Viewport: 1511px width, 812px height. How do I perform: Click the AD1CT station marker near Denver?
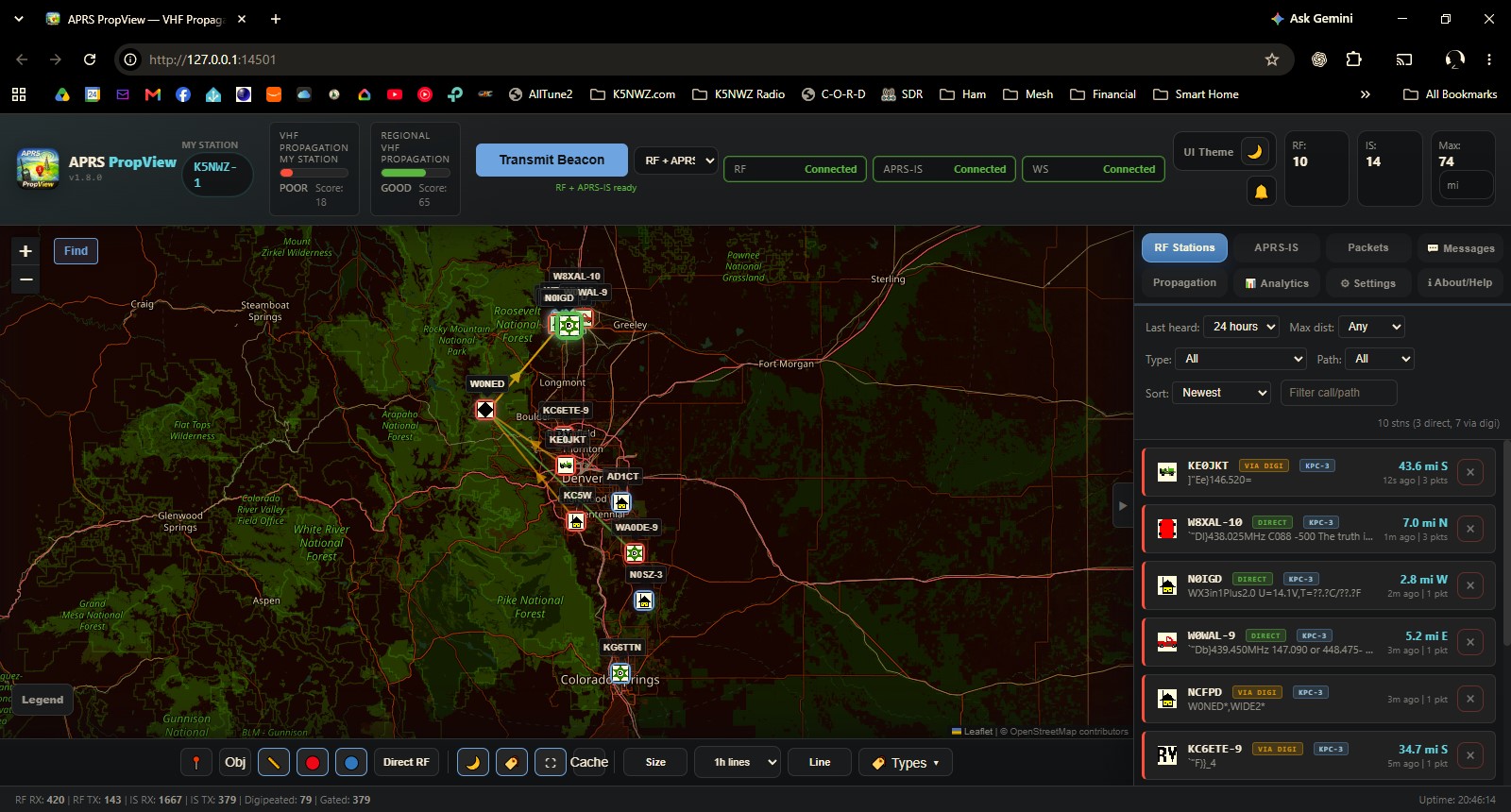[x=621, y=501]
